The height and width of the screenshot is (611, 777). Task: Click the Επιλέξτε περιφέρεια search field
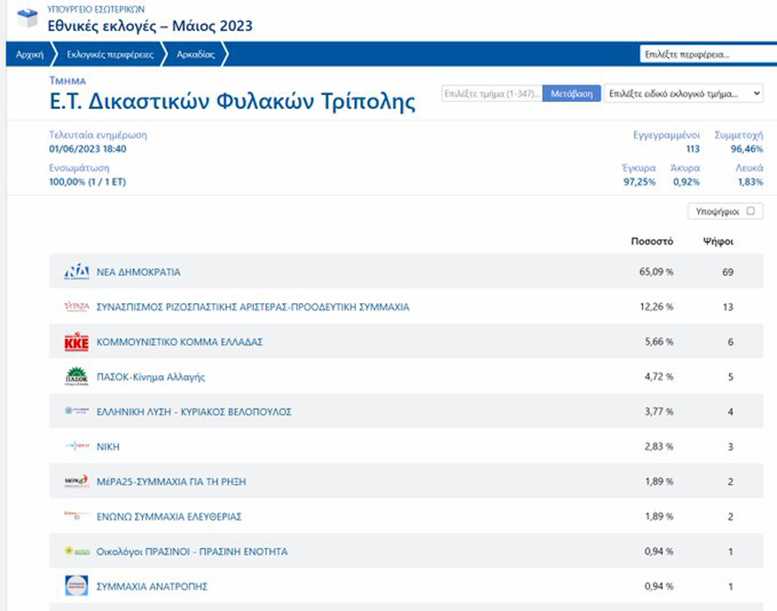pos(709,54)
